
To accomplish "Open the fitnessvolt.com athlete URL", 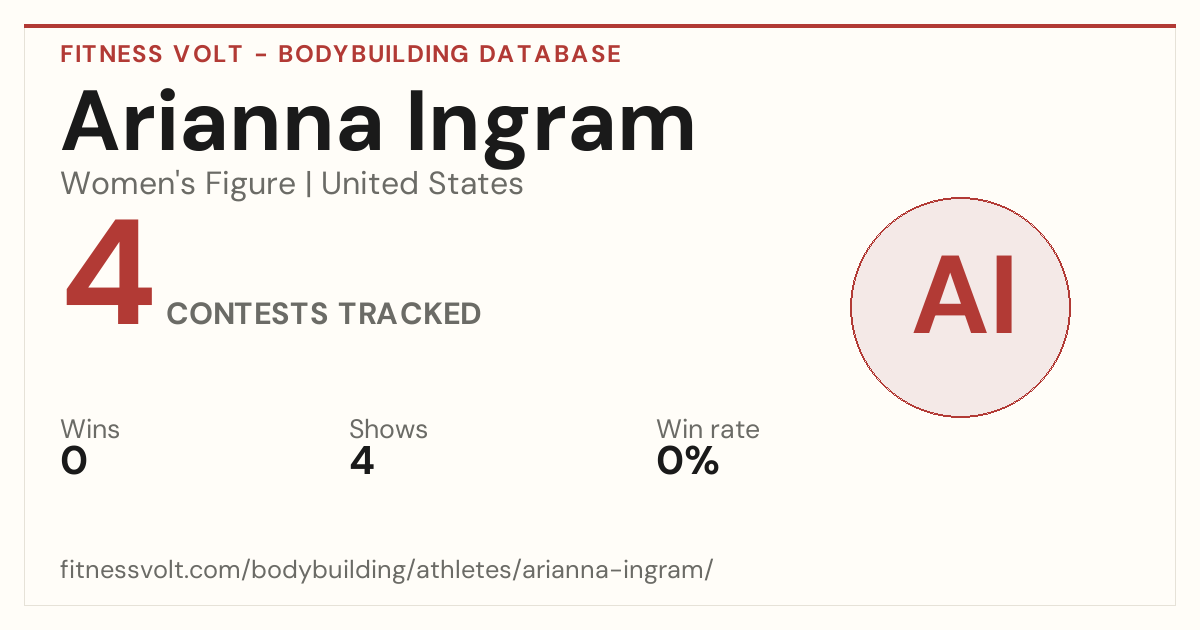I will coord(387,571).
